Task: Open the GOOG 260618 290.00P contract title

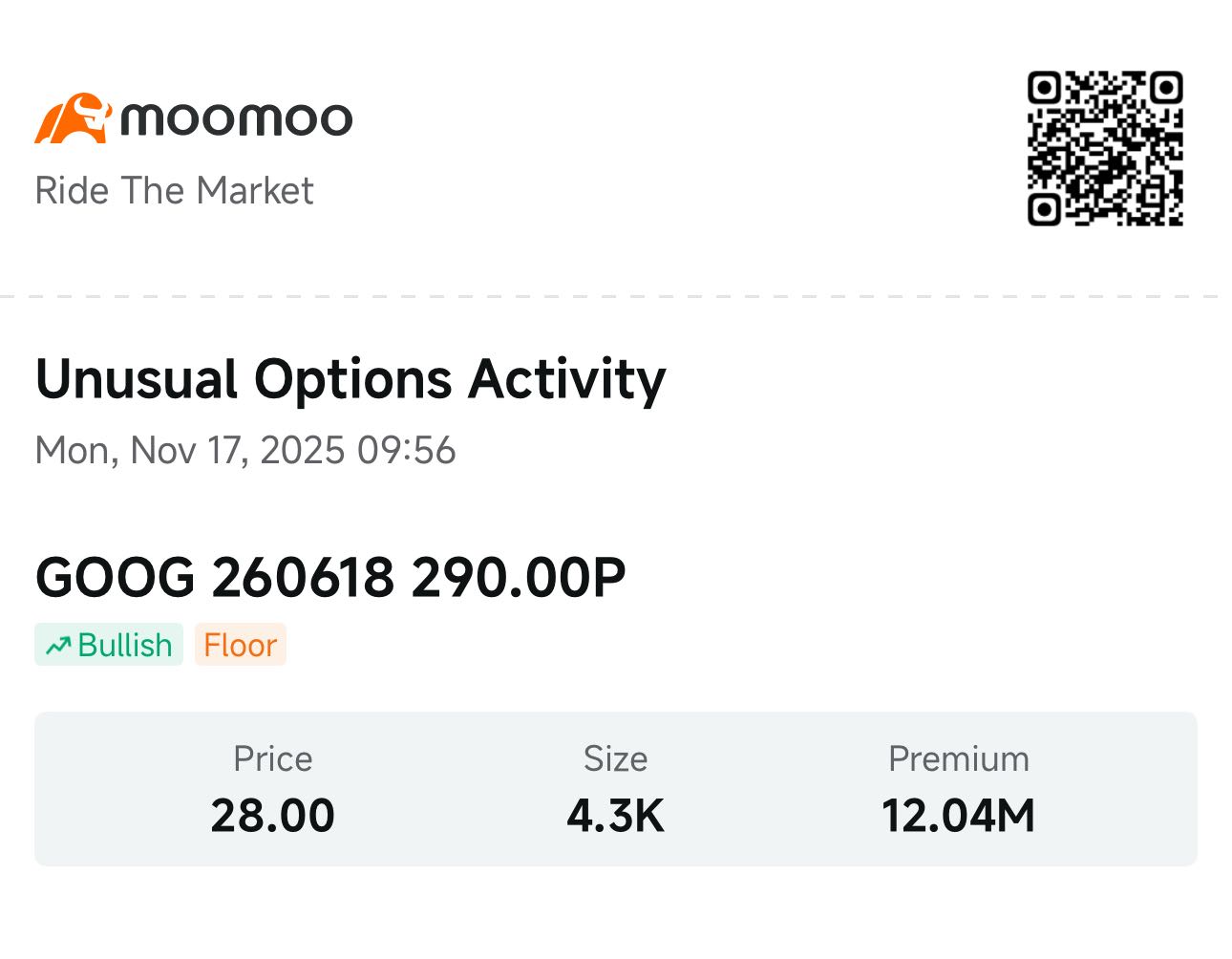Action: 330,578
